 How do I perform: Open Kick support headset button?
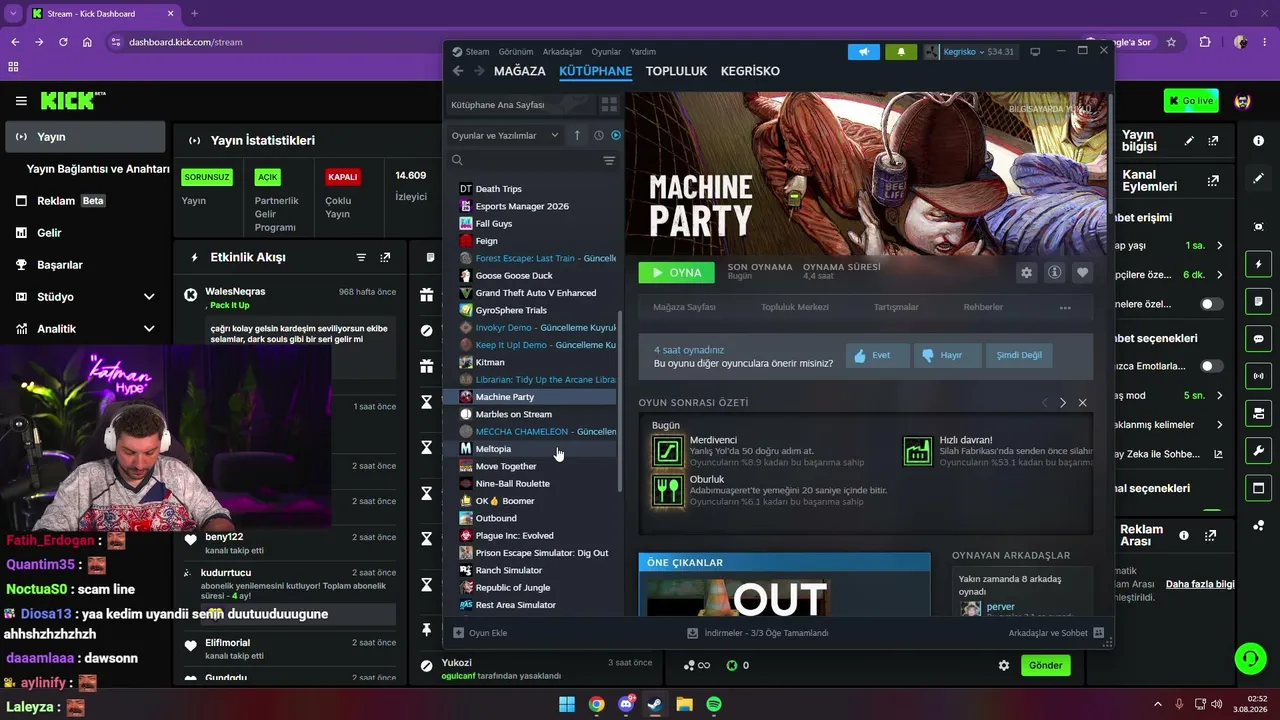point(1250,658)
